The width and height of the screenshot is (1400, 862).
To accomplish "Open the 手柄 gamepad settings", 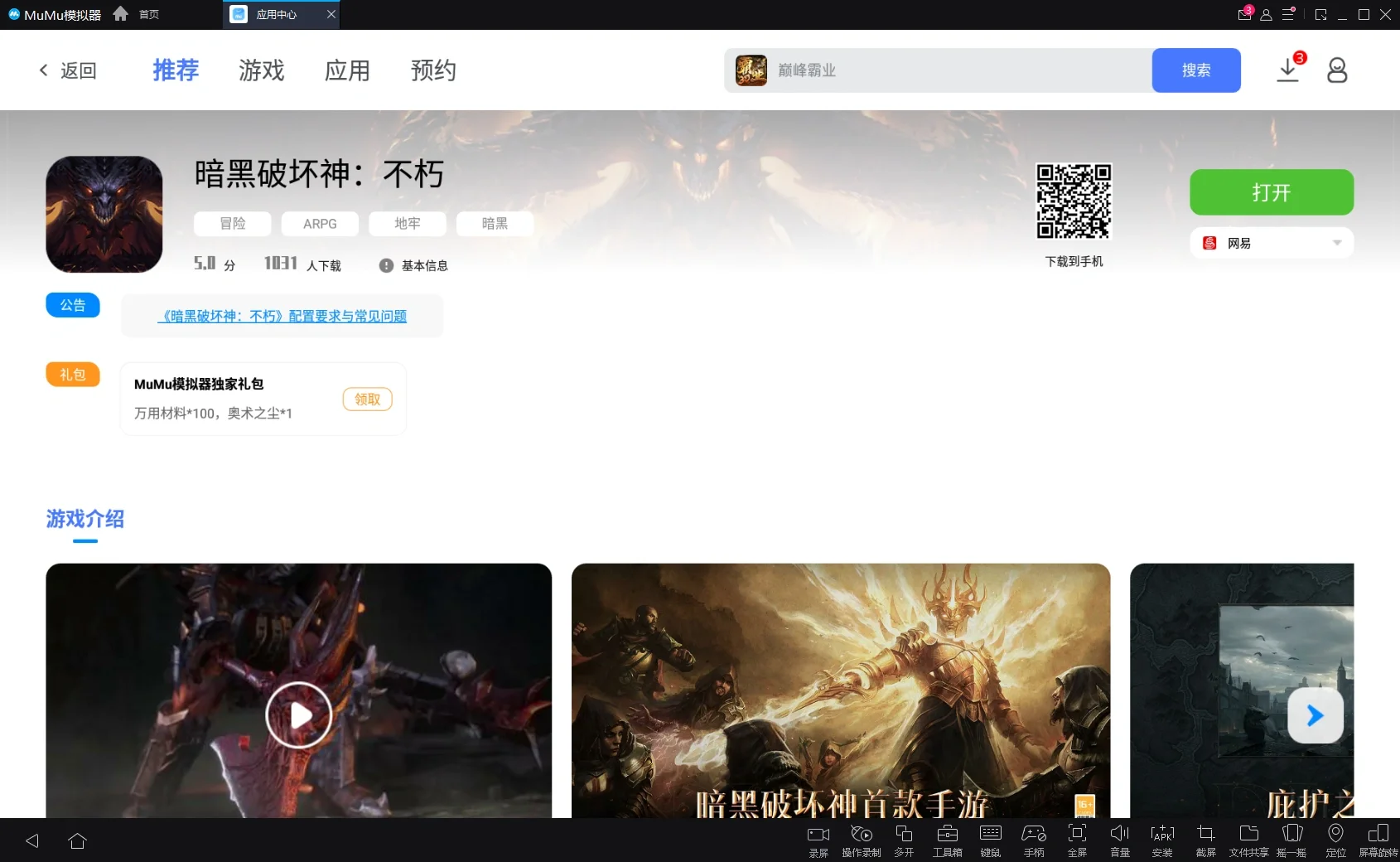I will 1034,840.
